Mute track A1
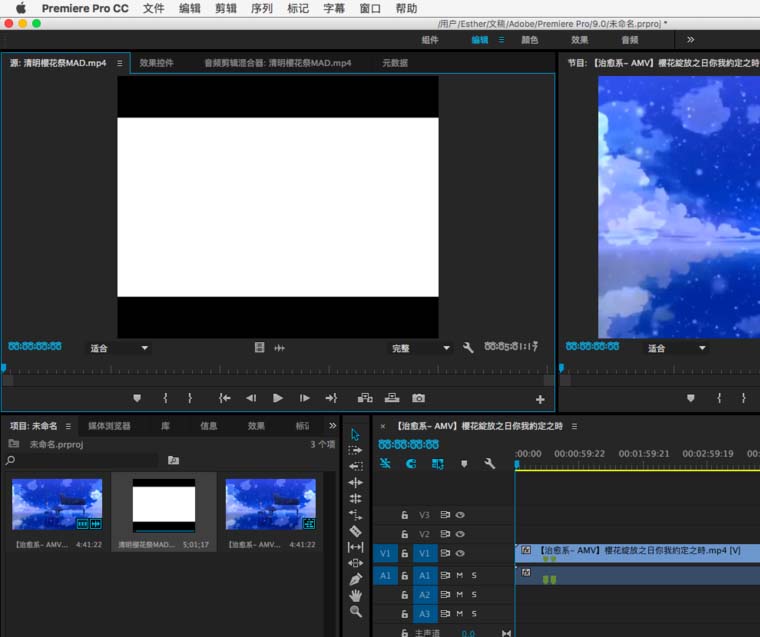This screenshot has height=637, width=760. [459, 575]
